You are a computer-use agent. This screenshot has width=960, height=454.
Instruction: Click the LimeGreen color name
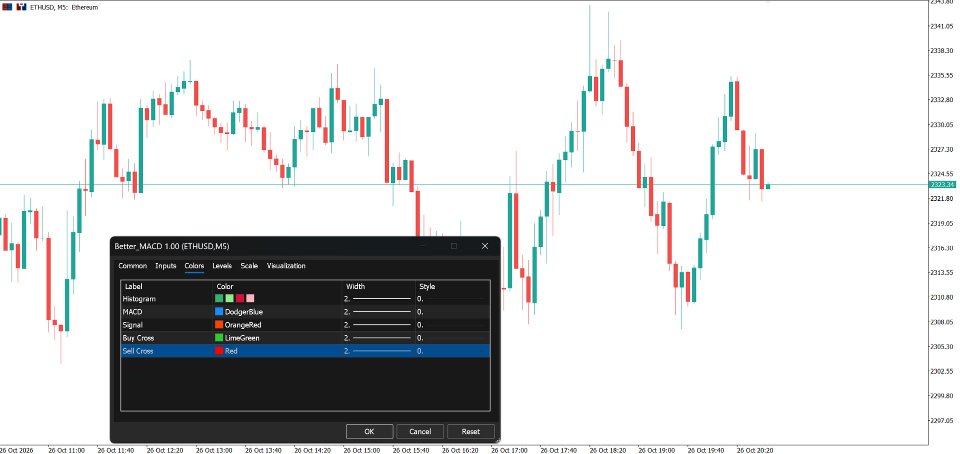[x=242, y=338]
